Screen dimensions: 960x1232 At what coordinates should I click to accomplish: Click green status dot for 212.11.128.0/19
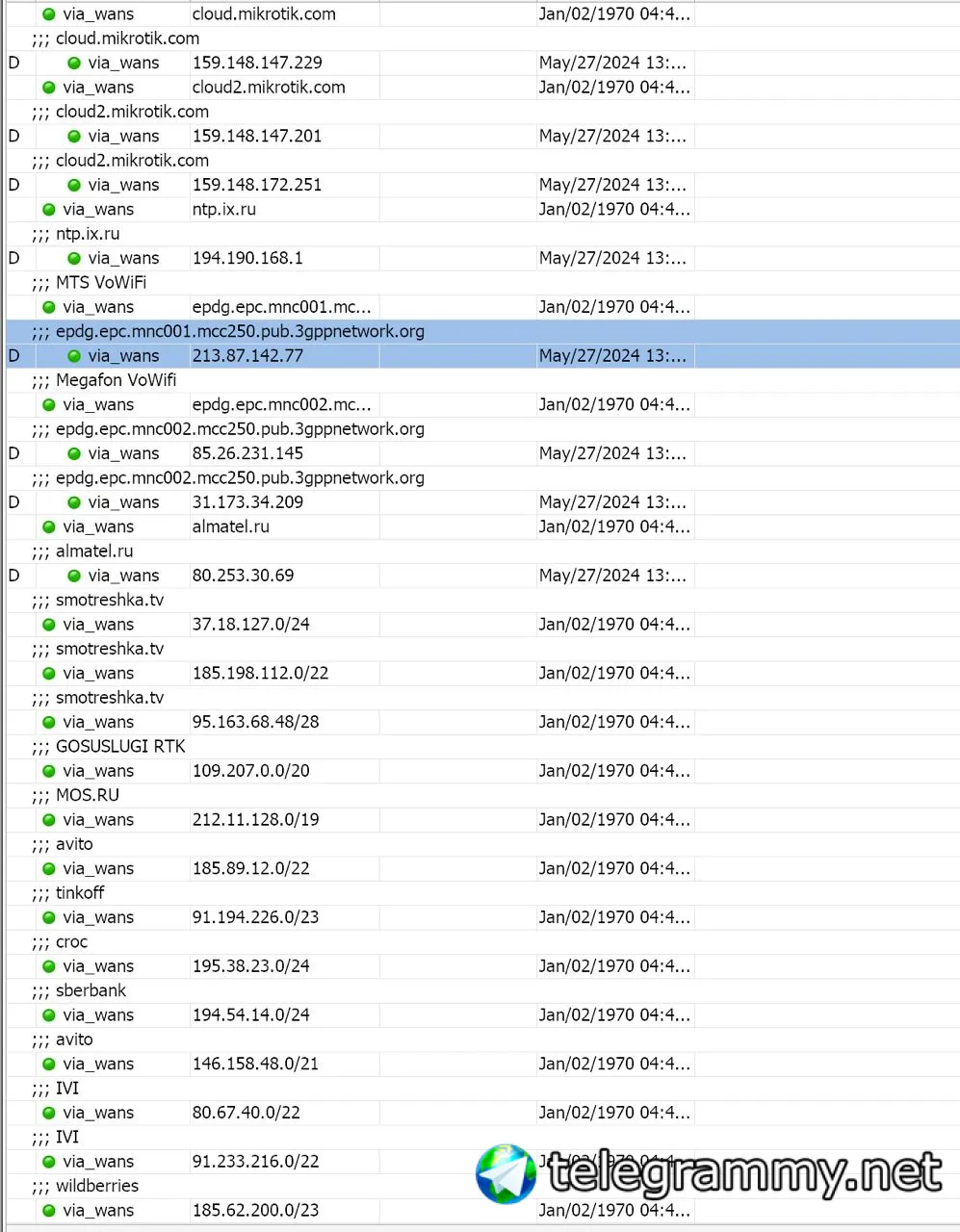(49, 820)
